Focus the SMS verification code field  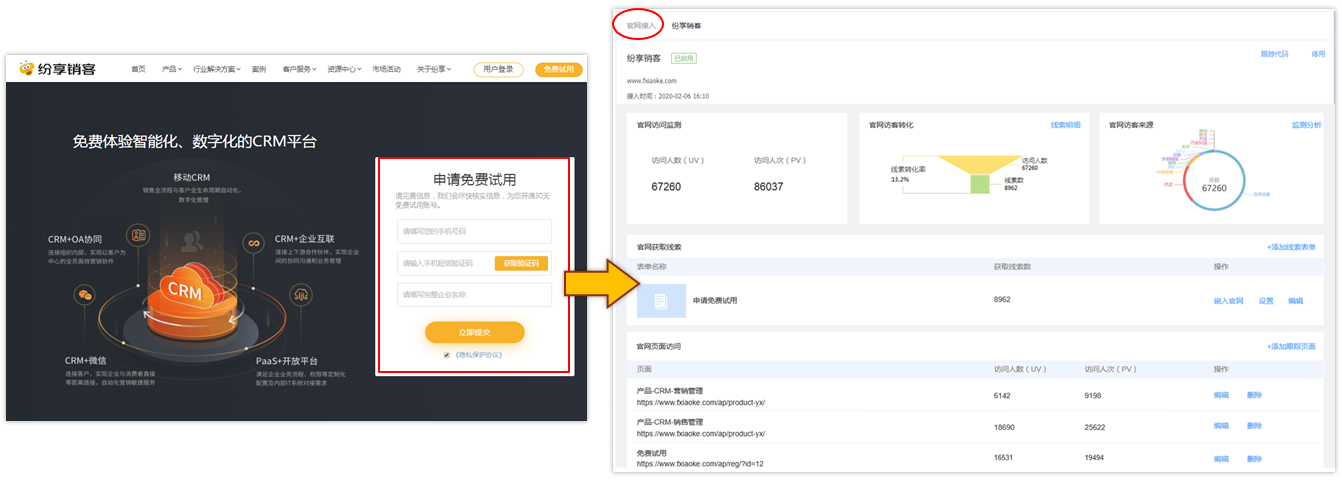(x=445, y=263)
